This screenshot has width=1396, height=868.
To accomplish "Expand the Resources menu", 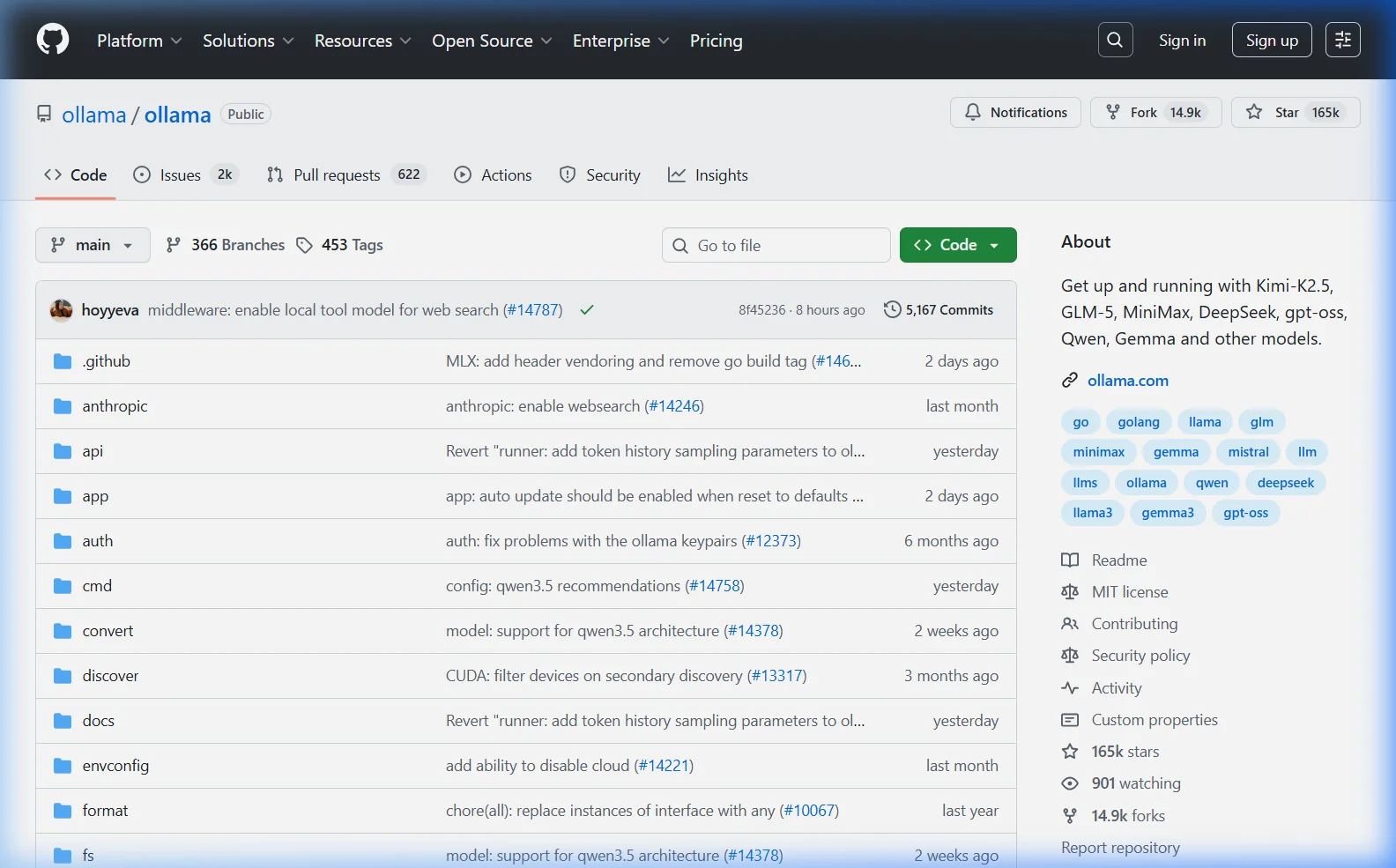I will coord(362,41).
